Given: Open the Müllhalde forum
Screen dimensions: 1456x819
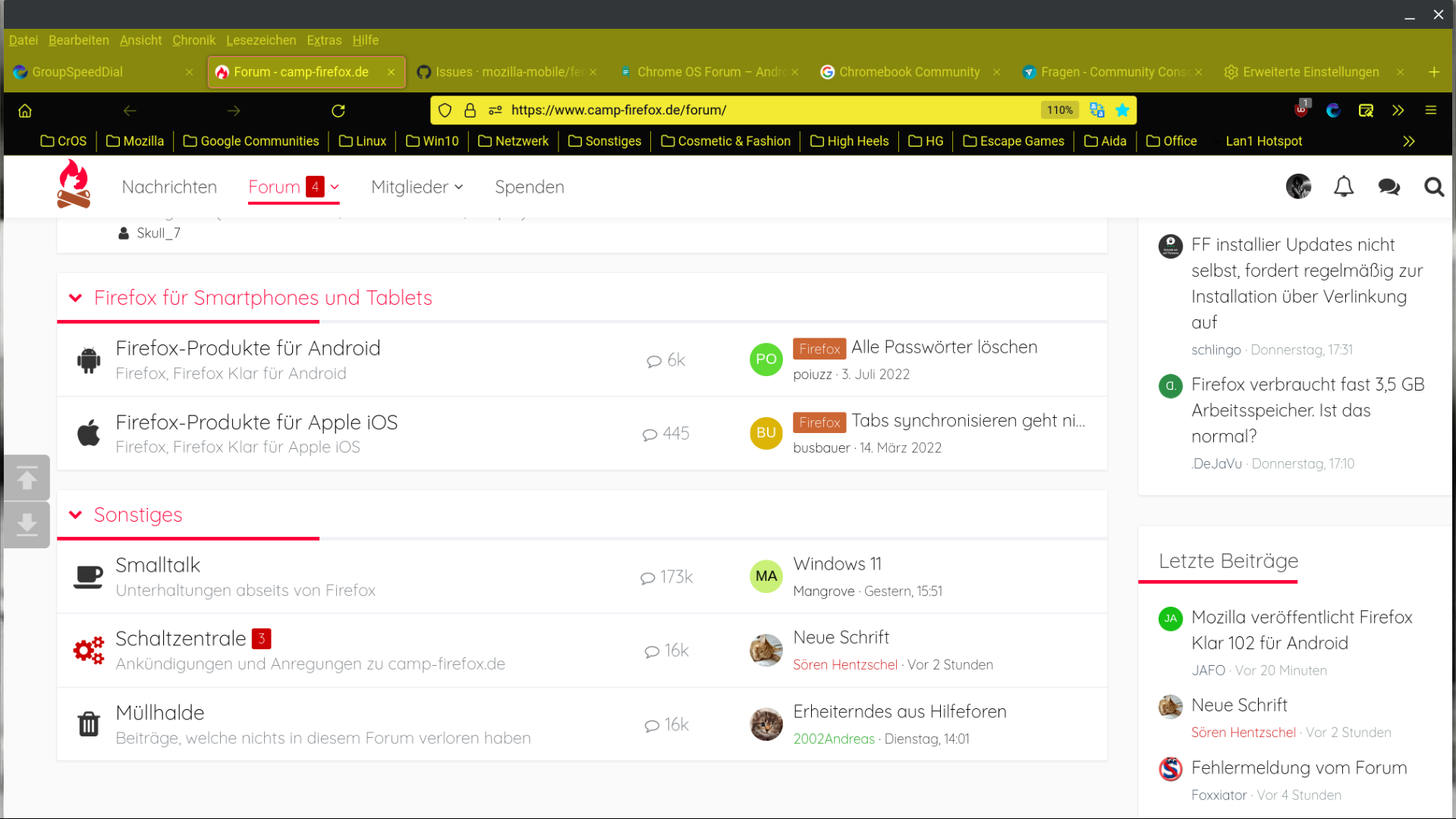Looking at the screenshot, I should (160, 713).
